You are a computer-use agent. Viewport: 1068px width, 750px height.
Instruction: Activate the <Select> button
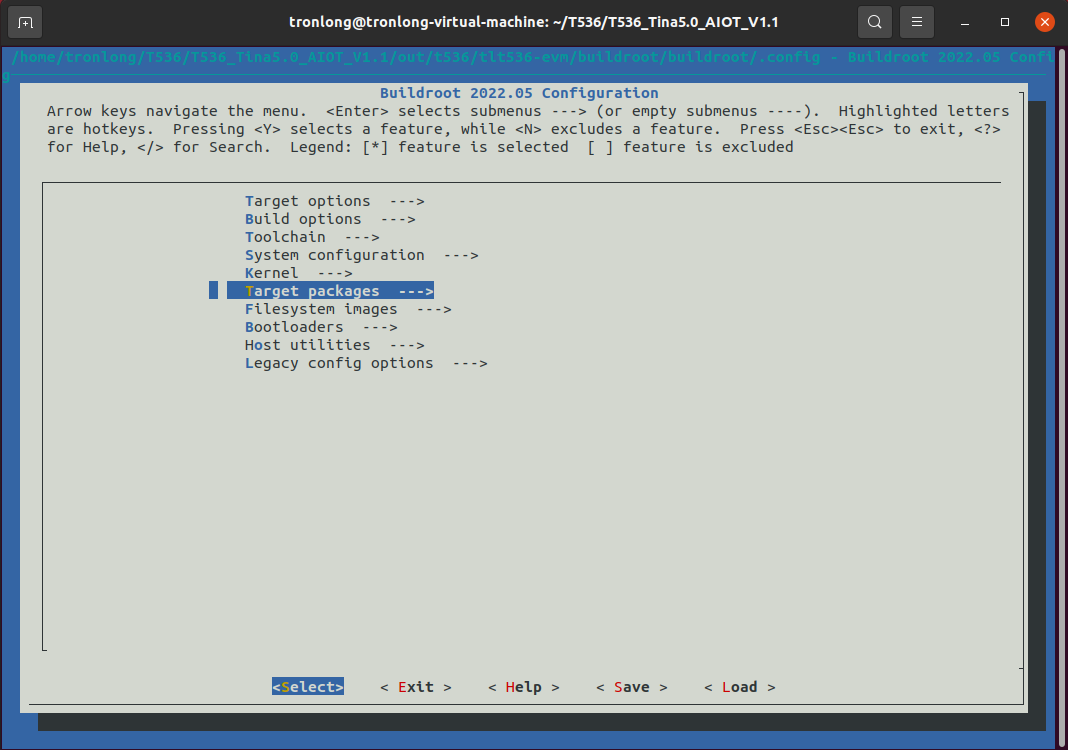click(x=308, y=687)
